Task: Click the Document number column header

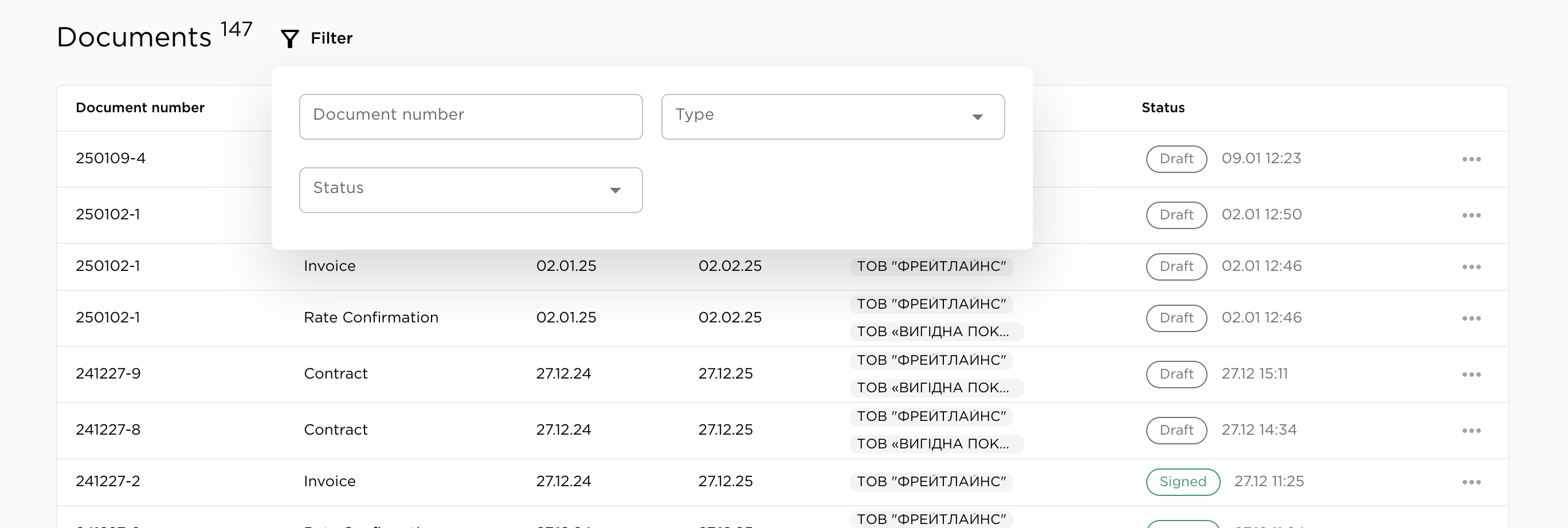Action: 140,108
